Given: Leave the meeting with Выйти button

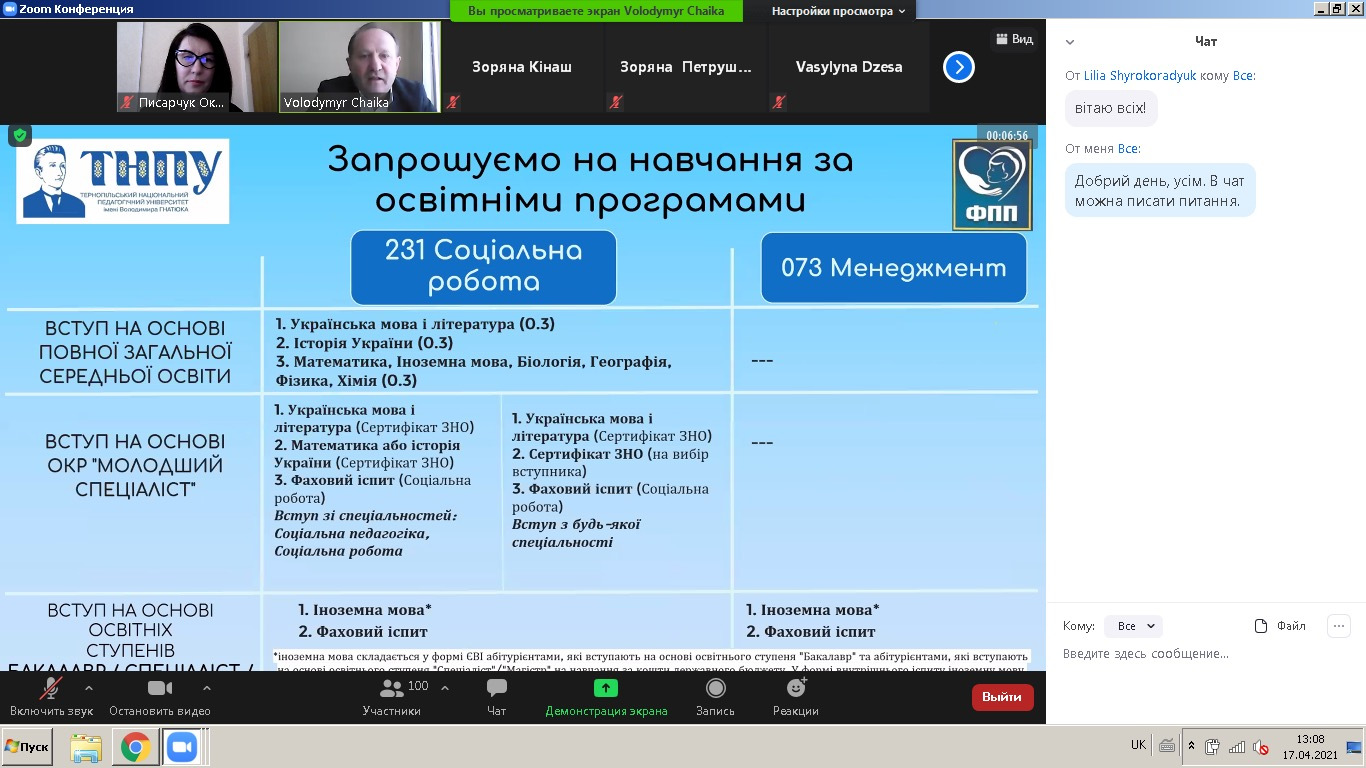Looking at the screenshot, I should click(1002, 697).
